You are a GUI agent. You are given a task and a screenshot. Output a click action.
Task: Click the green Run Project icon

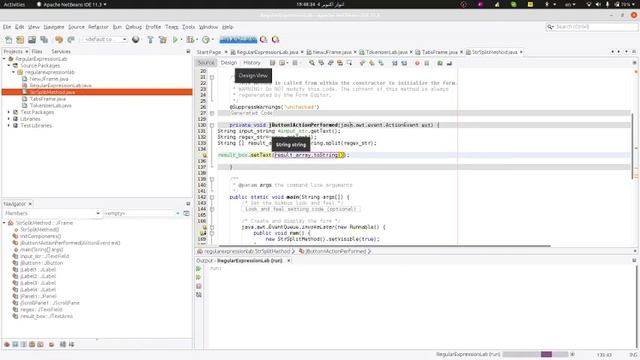click(176, 40)
